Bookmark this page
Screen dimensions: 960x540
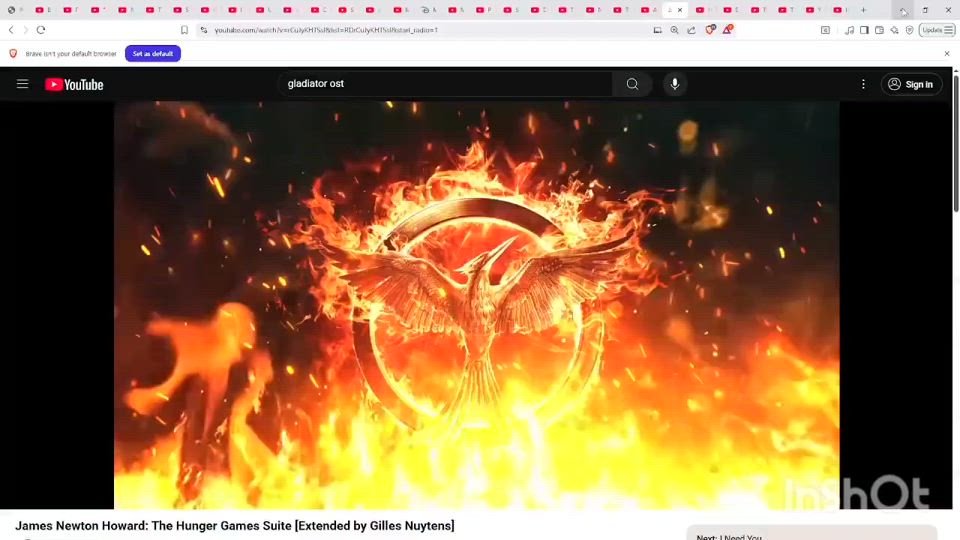tap(184, 30)
